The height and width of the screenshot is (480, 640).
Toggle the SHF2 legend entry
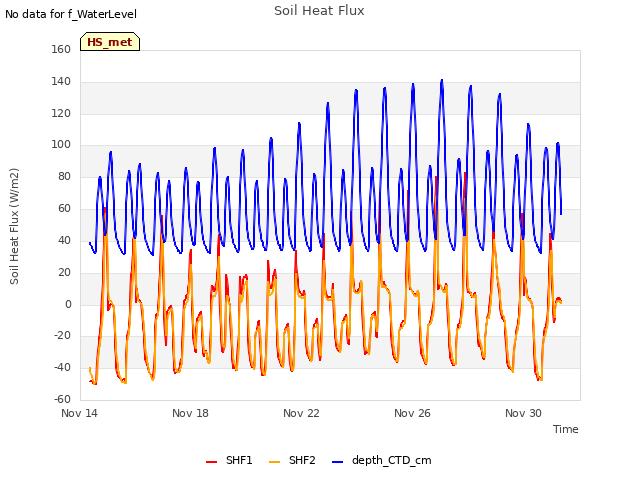pos(292,460)
